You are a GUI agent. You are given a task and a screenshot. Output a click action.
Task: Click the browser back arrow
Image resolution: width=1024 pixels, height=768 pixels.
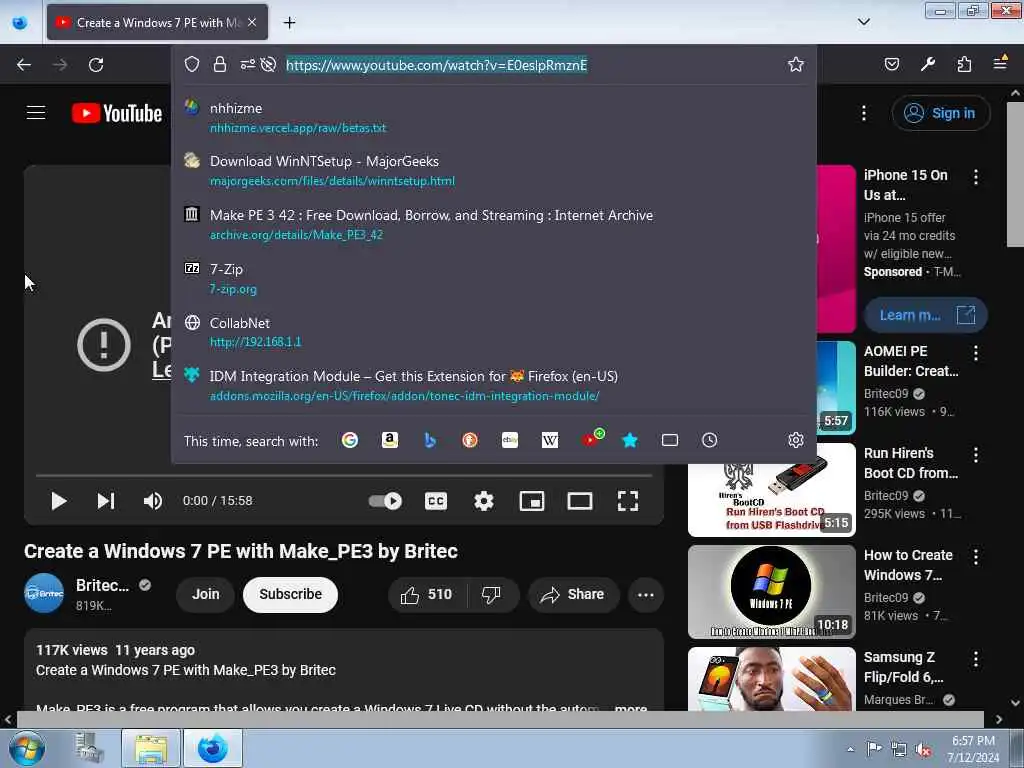click(24, 65)
